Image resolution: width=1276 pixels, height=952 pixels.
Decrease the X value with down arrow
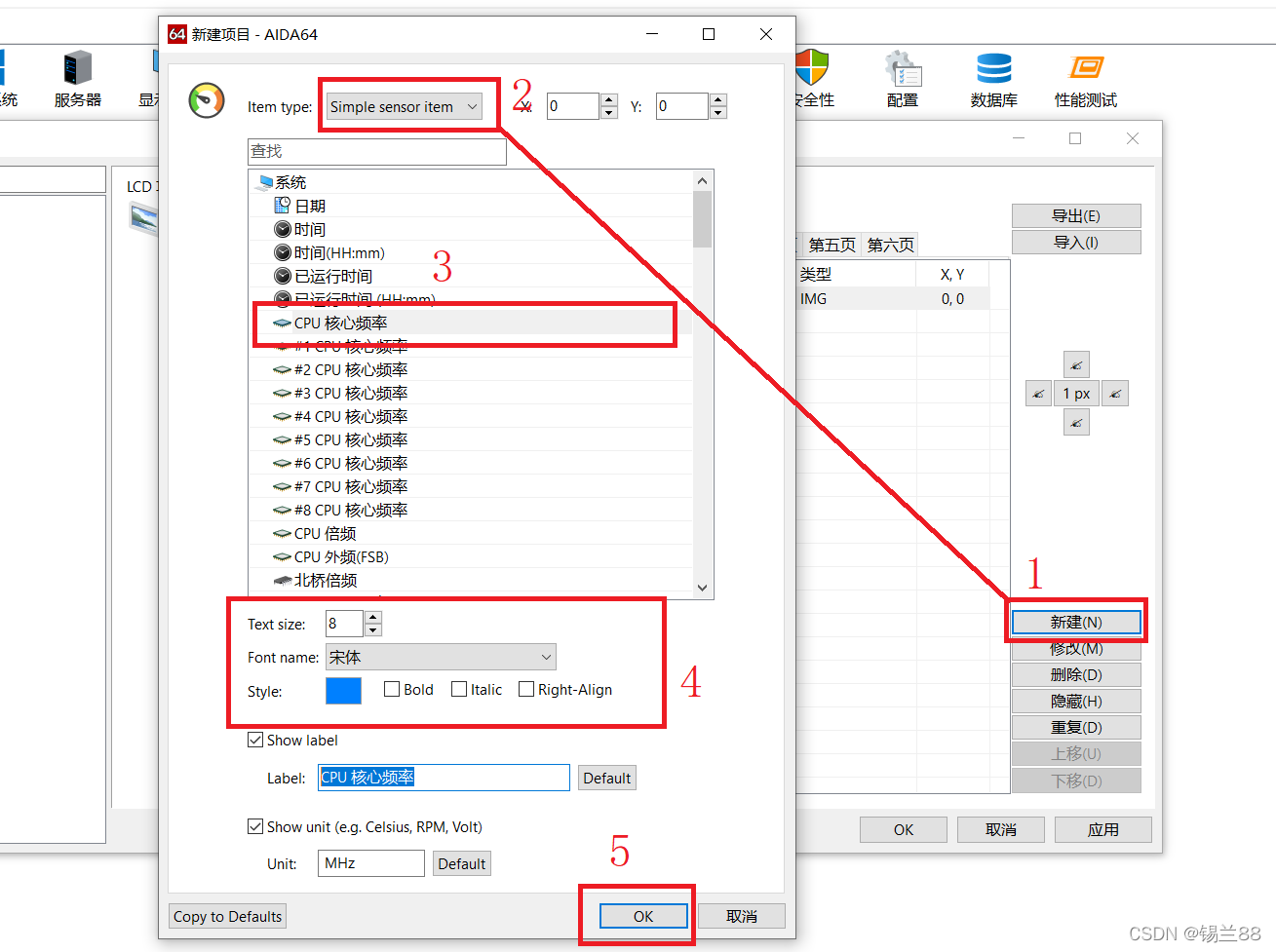pyautogui.click(x=609, y=112)
